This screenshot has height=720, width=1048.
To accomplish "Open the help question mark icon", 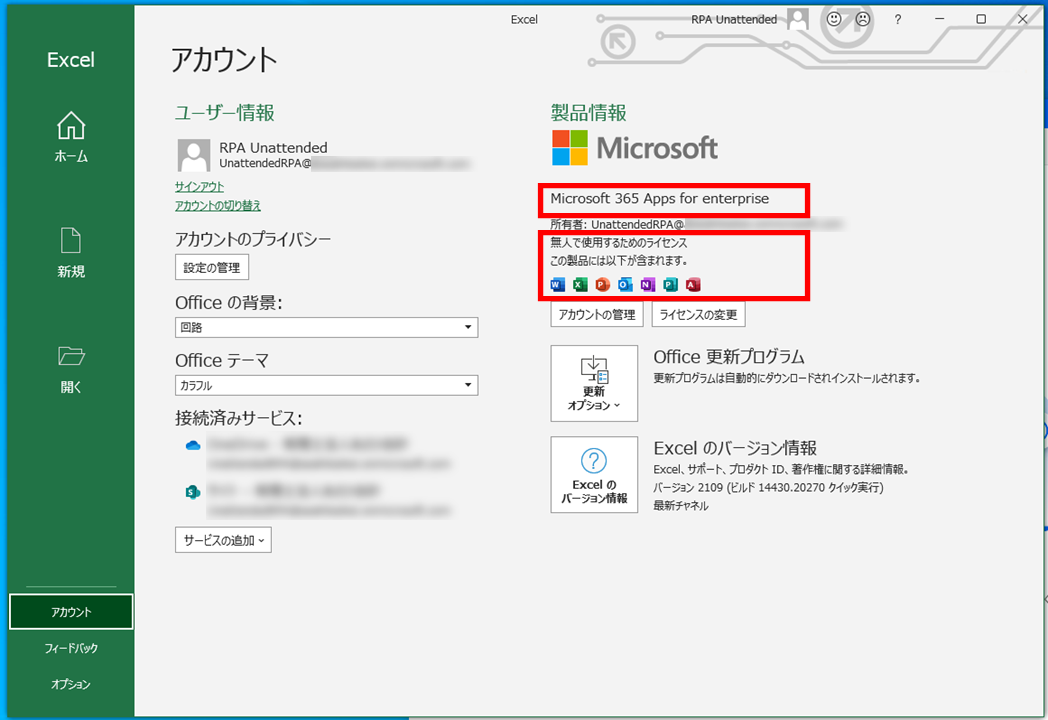I will (x=898, y=19).
